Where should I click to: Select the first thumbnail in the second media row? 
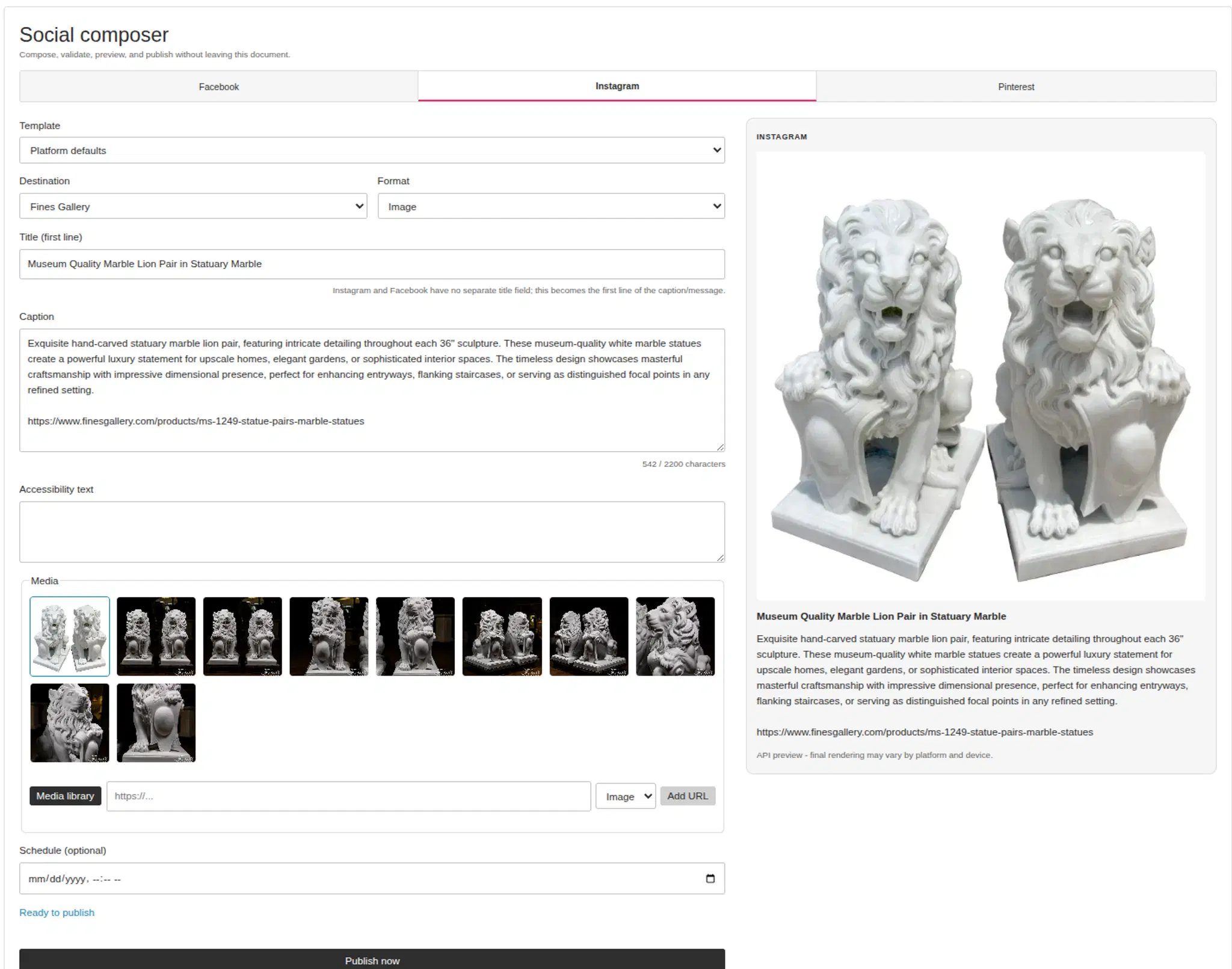point(70,723)
